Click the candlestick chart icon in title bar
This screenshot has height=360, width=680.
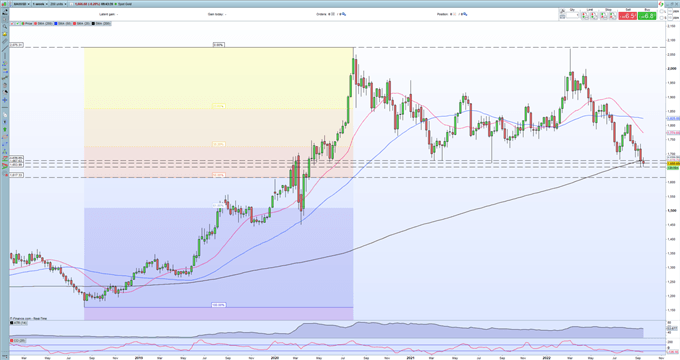4,4
